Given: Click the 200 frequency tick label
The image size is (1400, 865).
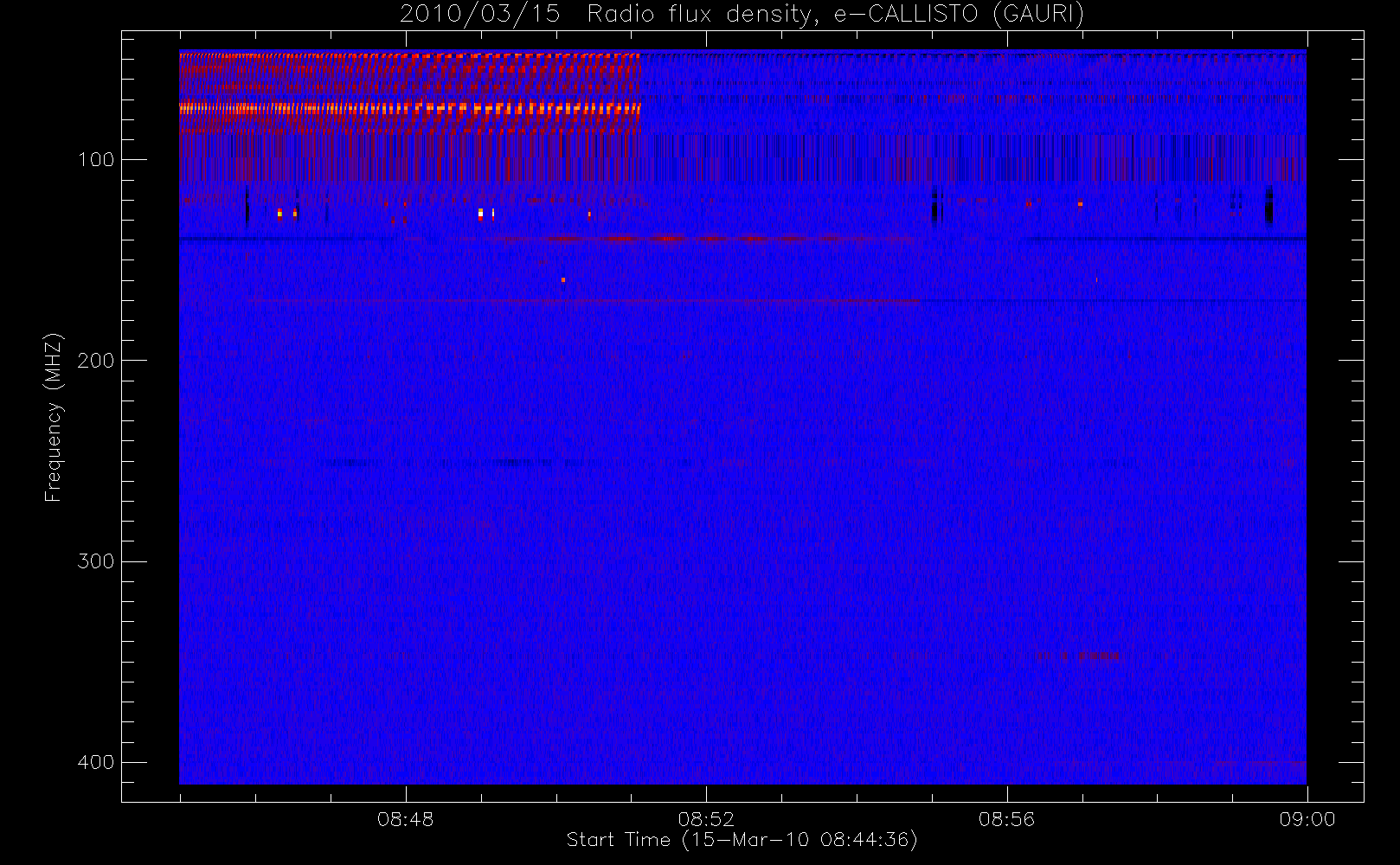Looking at the screenshot, I should 96,361.
